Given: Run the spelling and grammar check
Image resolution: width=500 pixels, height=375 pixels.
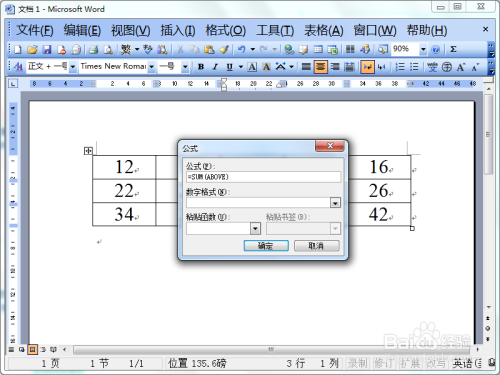Looking at the screenshot, I should (x=148, y=50).
